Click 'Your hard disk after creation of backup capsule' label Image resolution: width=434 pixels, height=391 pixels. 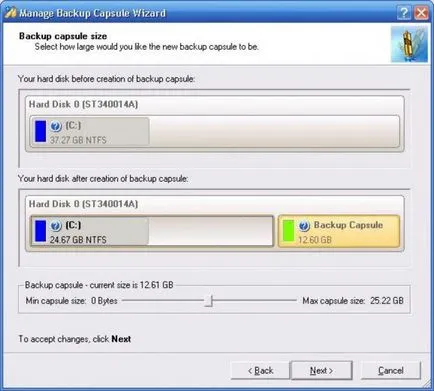coord(103,179)
